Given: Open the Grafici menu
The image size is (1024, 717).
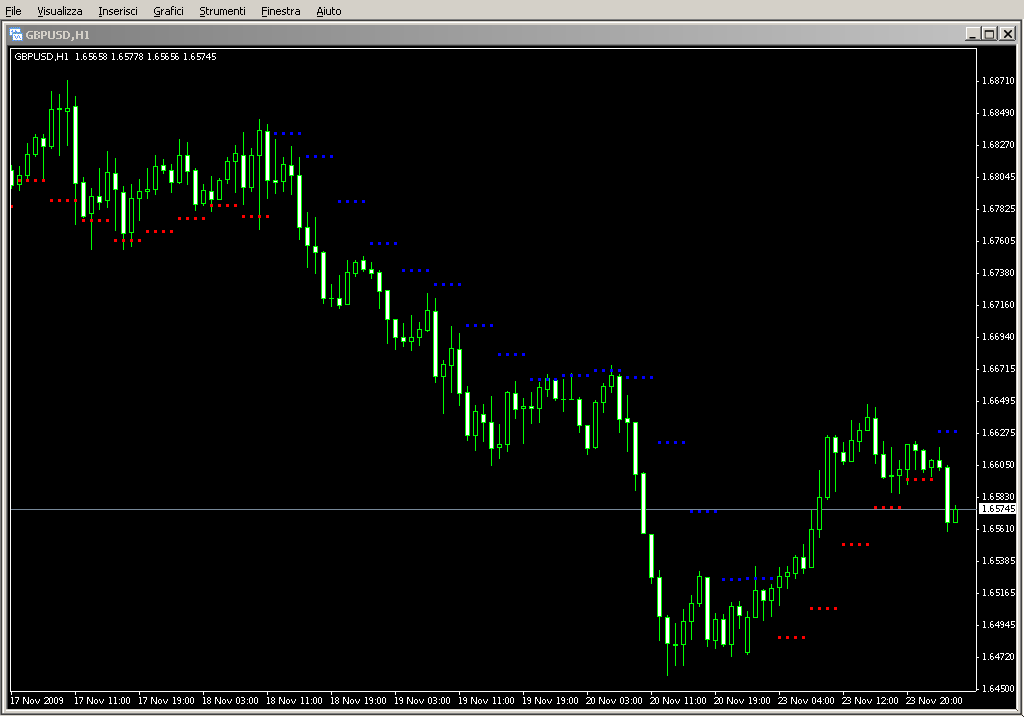Looking at the screenshot, I should [168, 11].
